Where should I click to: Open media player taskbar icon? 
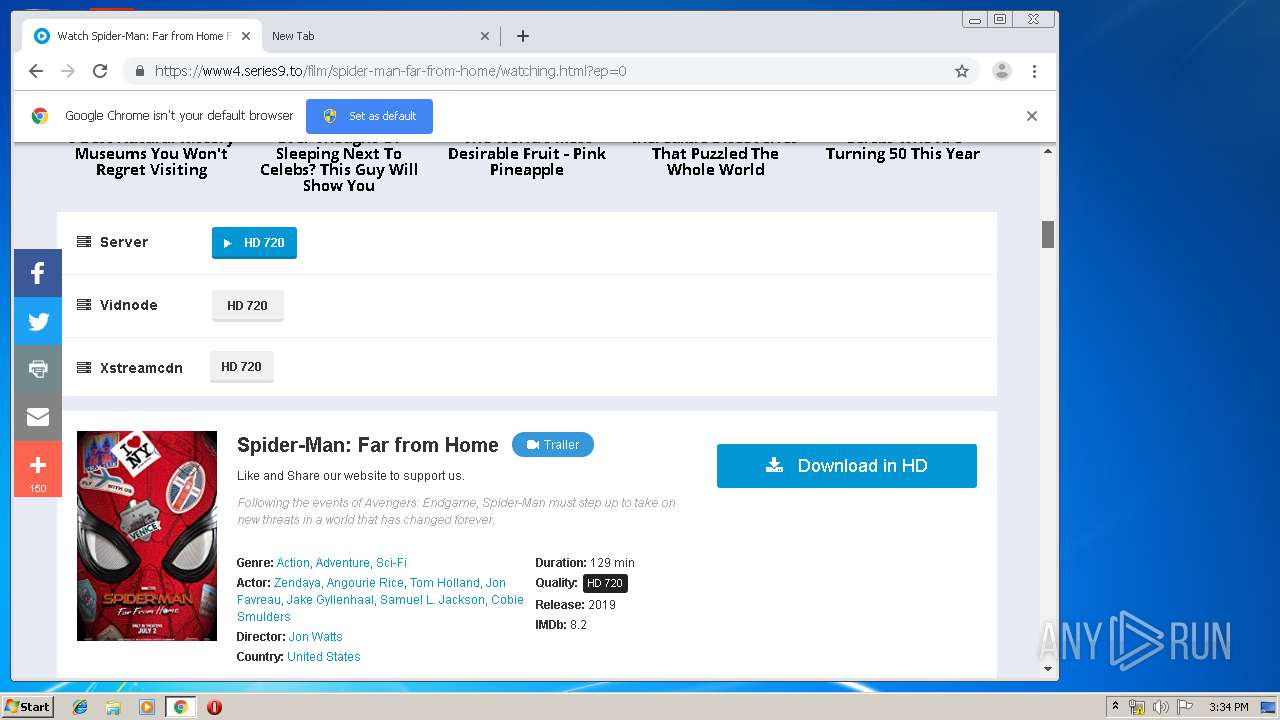147,707
